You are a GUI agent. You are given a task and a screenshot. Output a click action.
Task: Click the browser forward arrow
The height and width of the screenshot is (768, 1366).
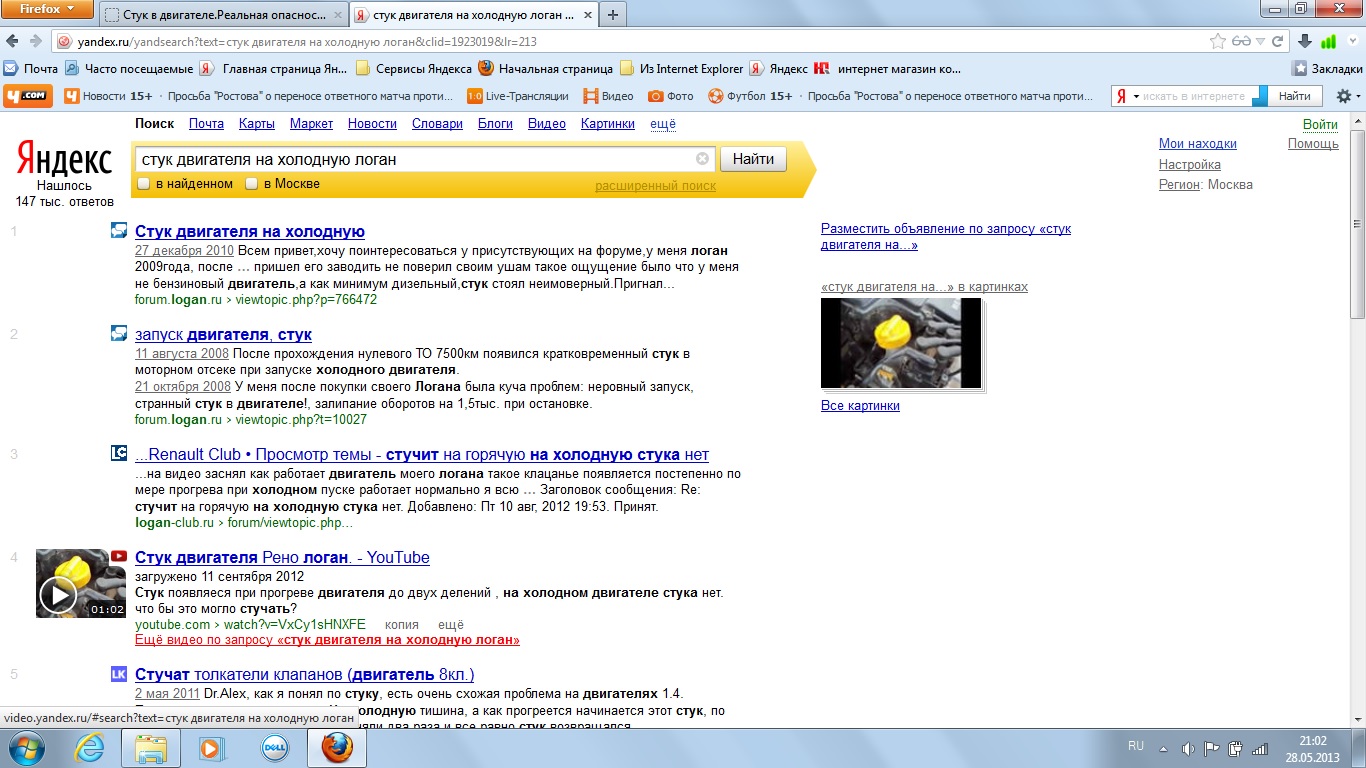pos(36,42)
